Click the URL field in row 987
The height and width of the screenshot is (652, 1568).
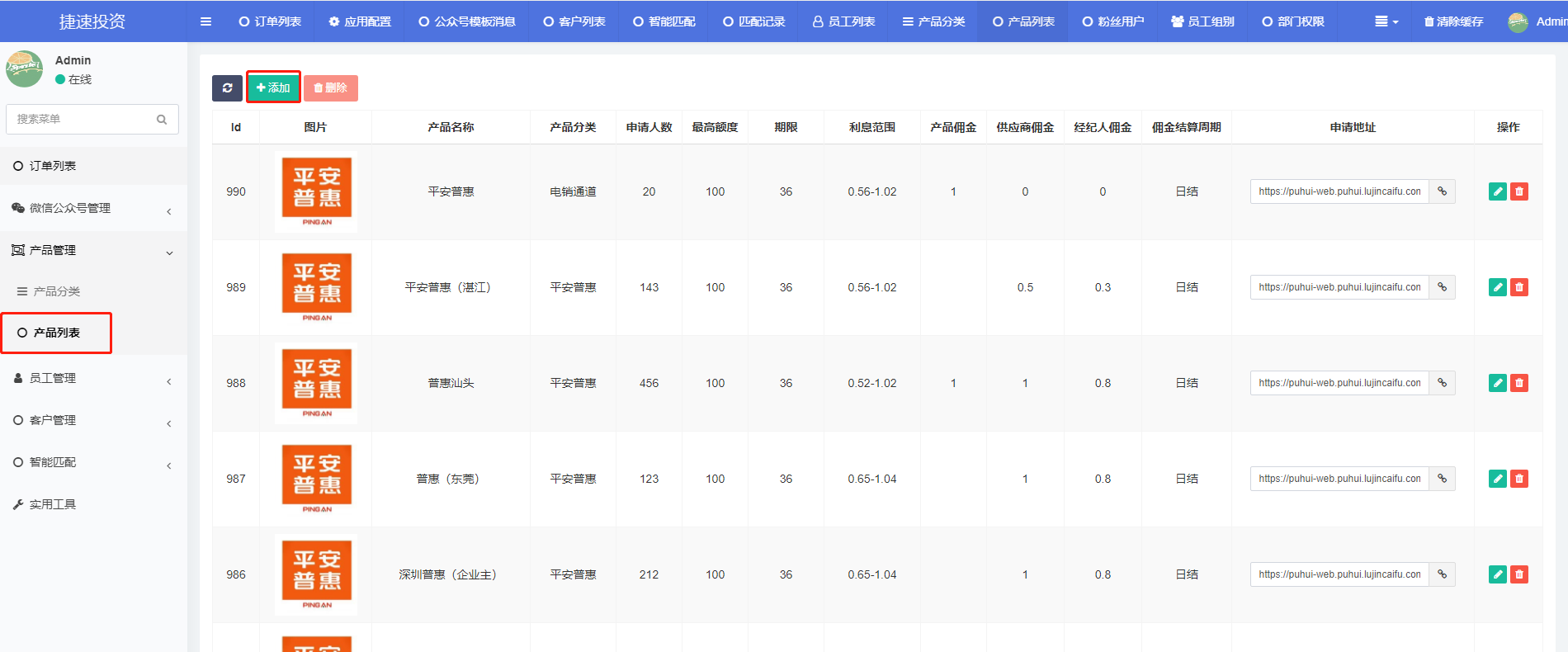1339,479
